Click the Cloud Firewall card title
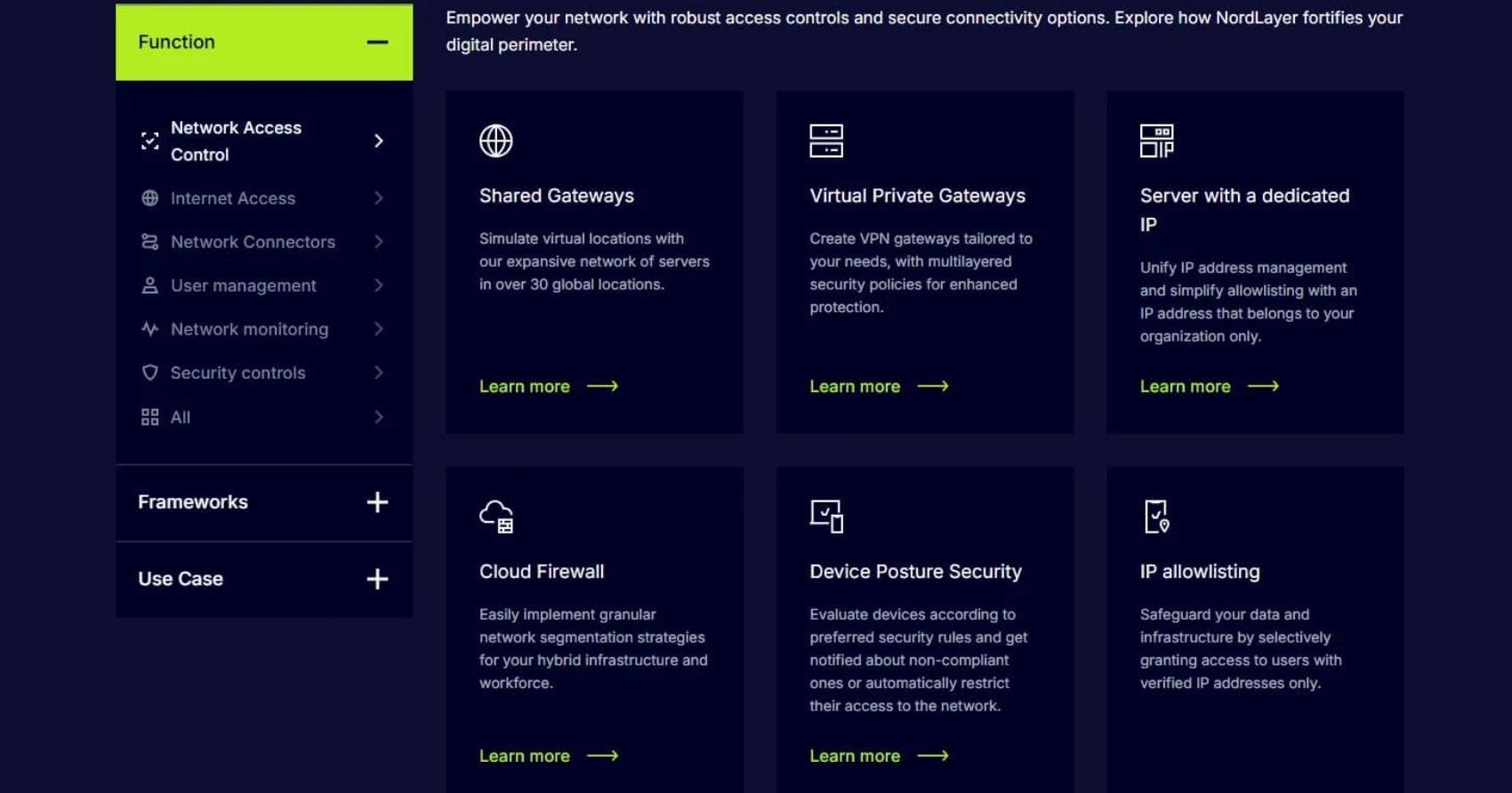 tap(542, 572)
